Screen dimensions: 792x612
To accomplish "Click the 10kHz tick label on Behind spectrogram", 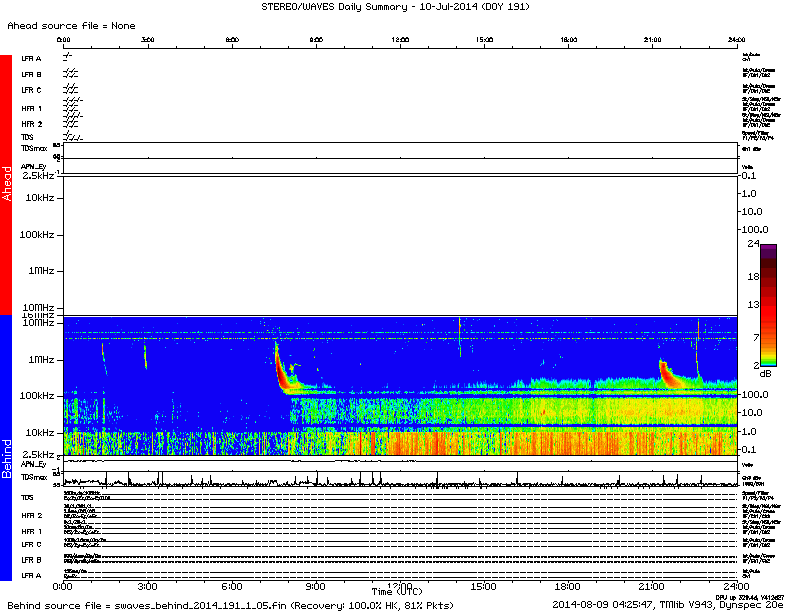I will click(x=40, y=433).
